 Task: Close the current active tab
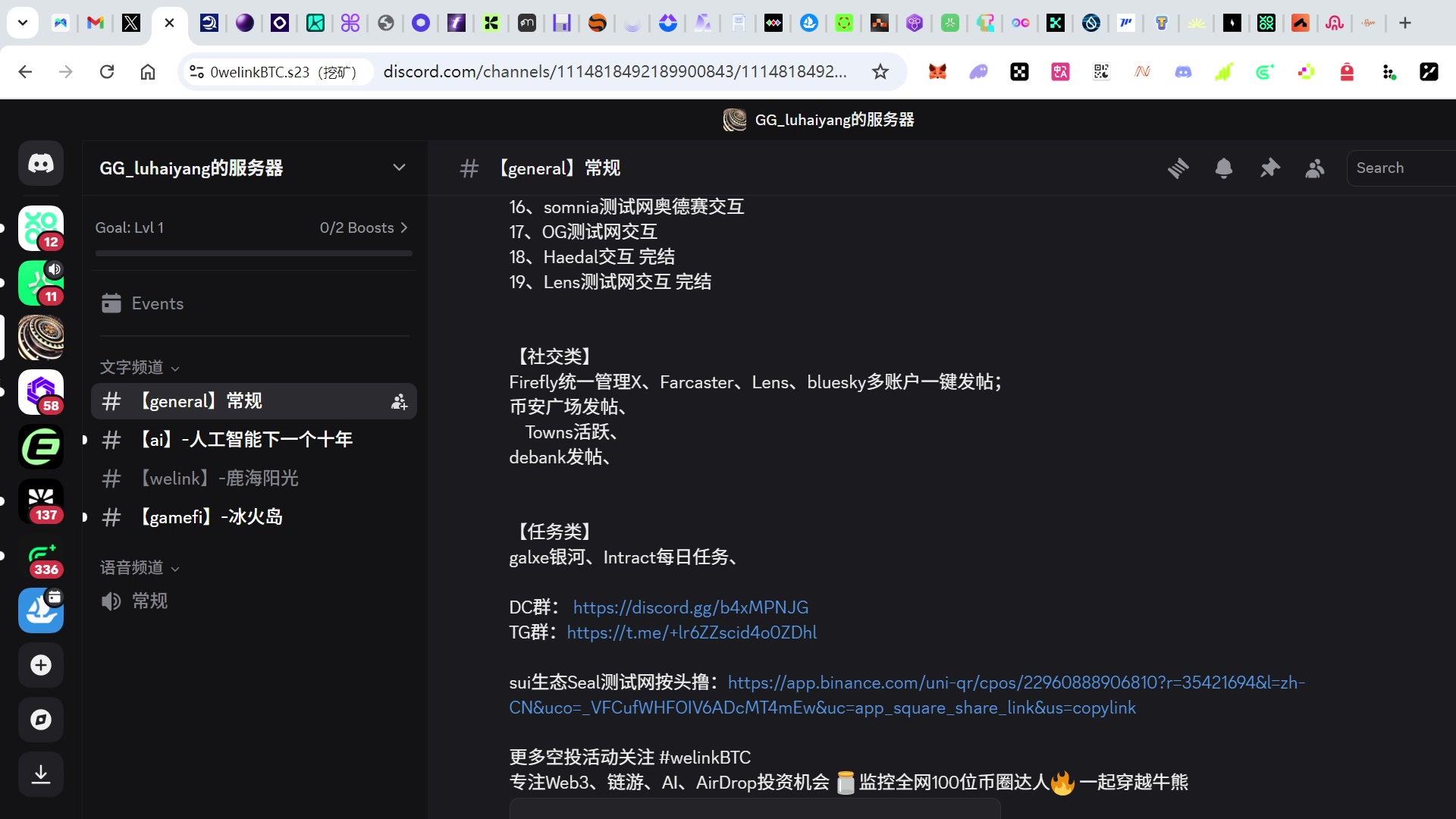pyautogui.click(x=169, y=23)
